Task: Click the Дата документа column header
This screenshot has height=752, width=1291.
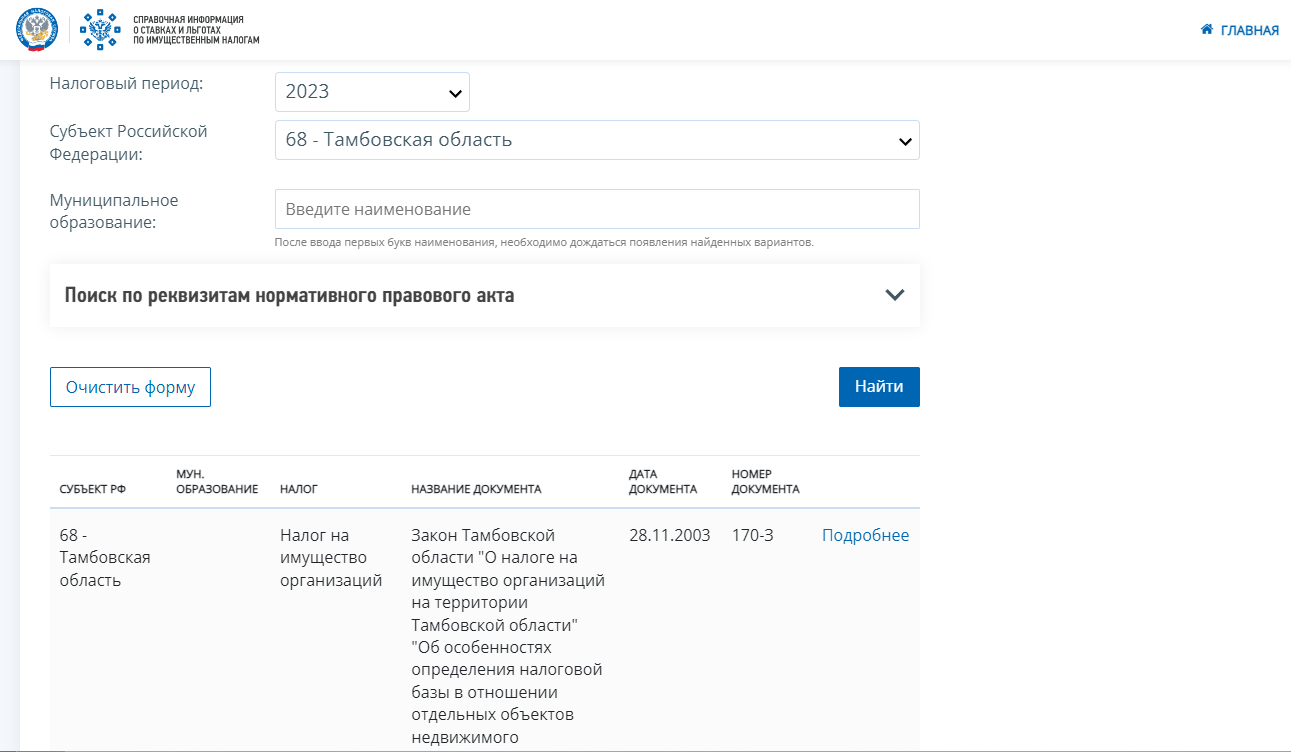Action: tap(662, 481)
